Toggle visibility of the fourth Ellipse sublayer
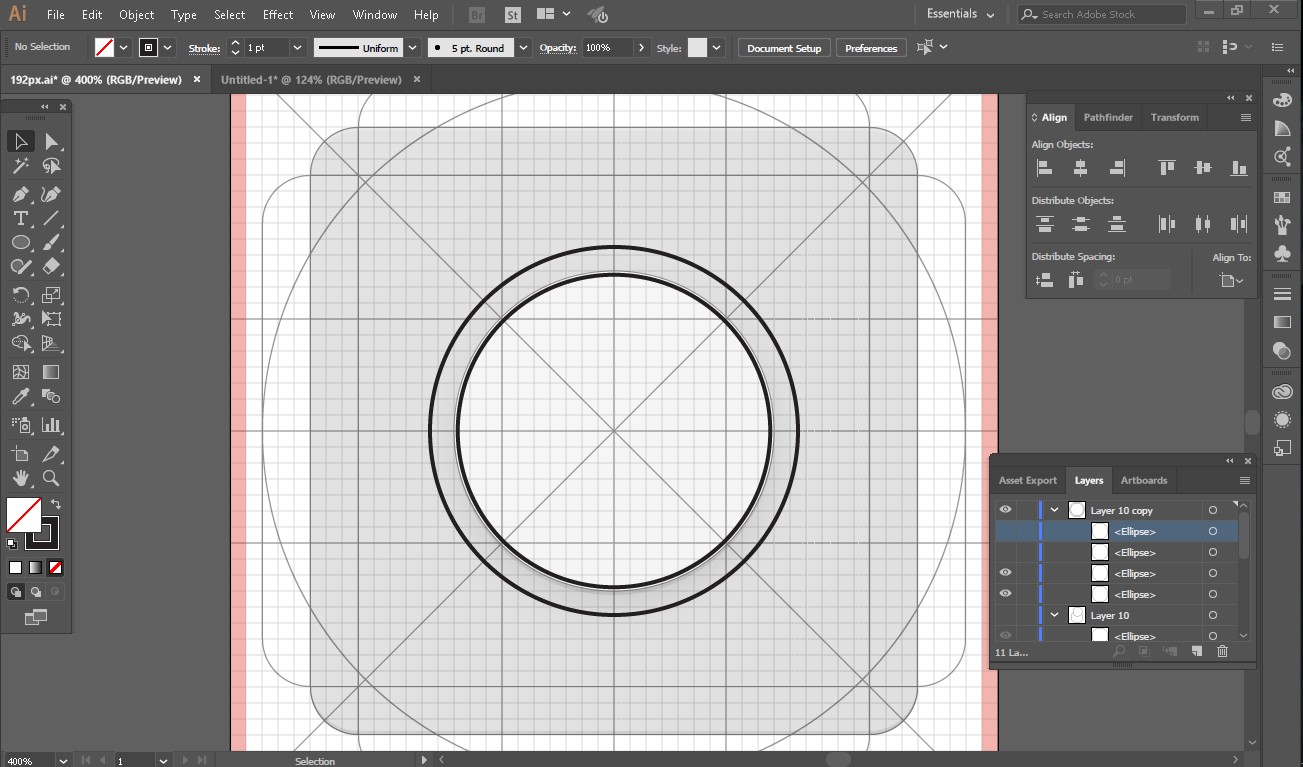Image resolution: width=1303 pixels, height=767 pixels. point(1005,594)
